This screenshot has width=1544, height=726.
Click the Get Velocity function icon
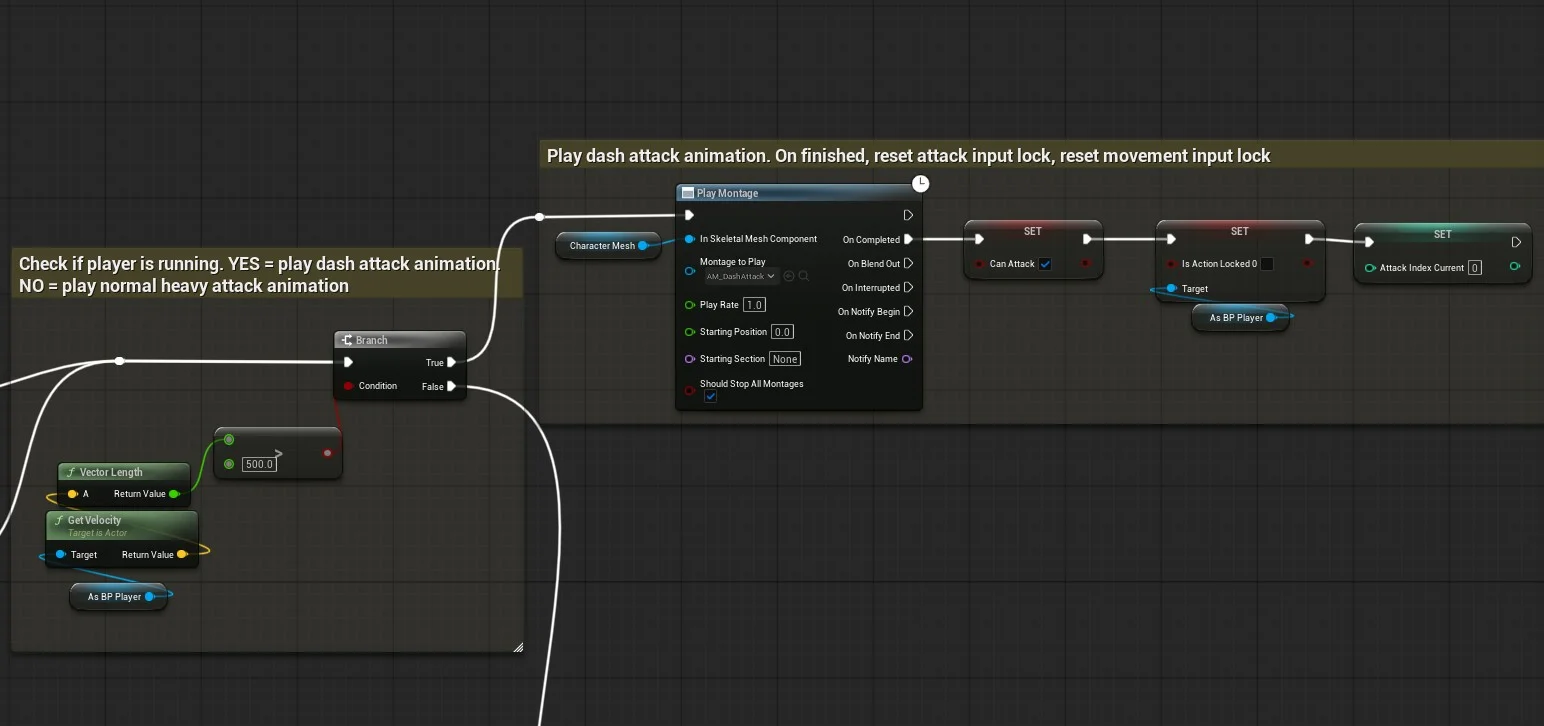(58, 520)
